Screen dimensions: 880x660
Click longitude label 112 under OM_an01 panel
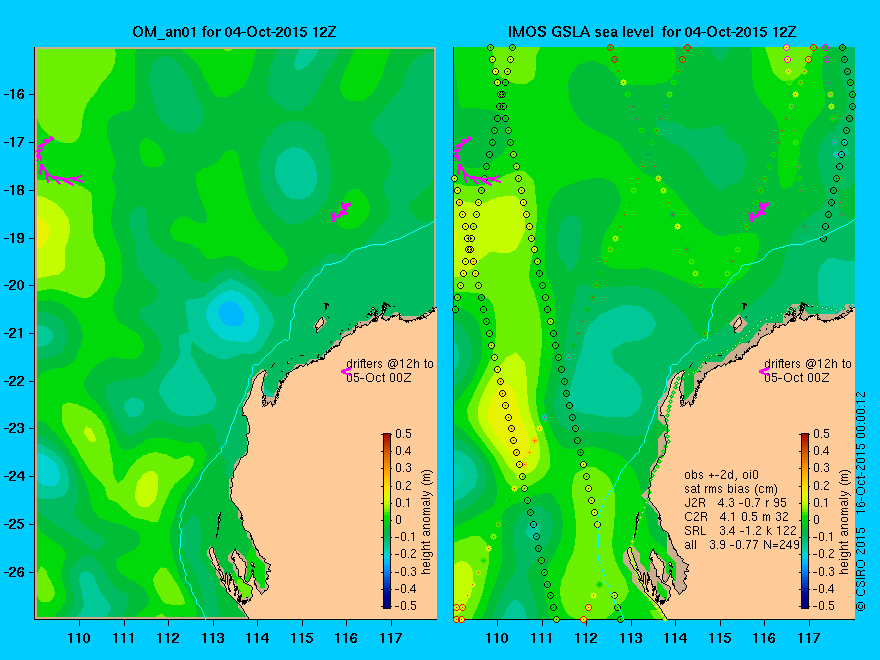[x=168, y=638]
